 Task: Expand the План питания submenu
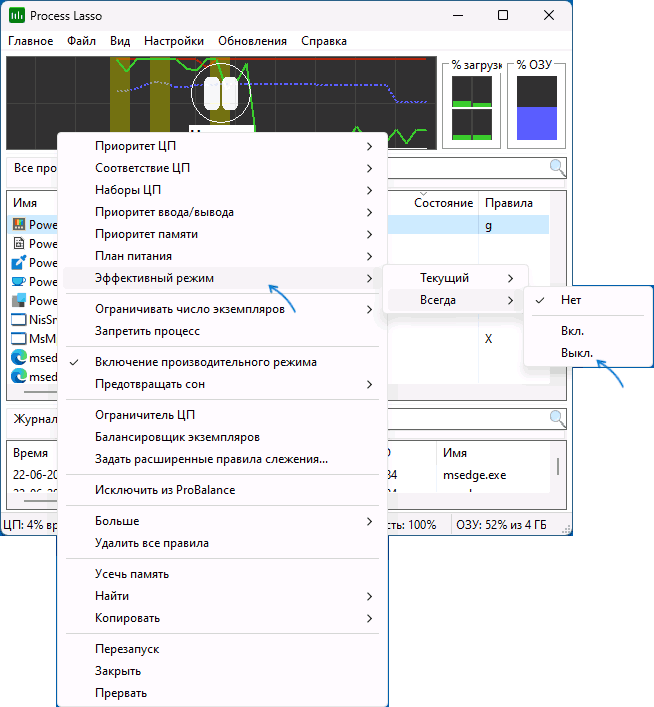(x=223, y=256)
